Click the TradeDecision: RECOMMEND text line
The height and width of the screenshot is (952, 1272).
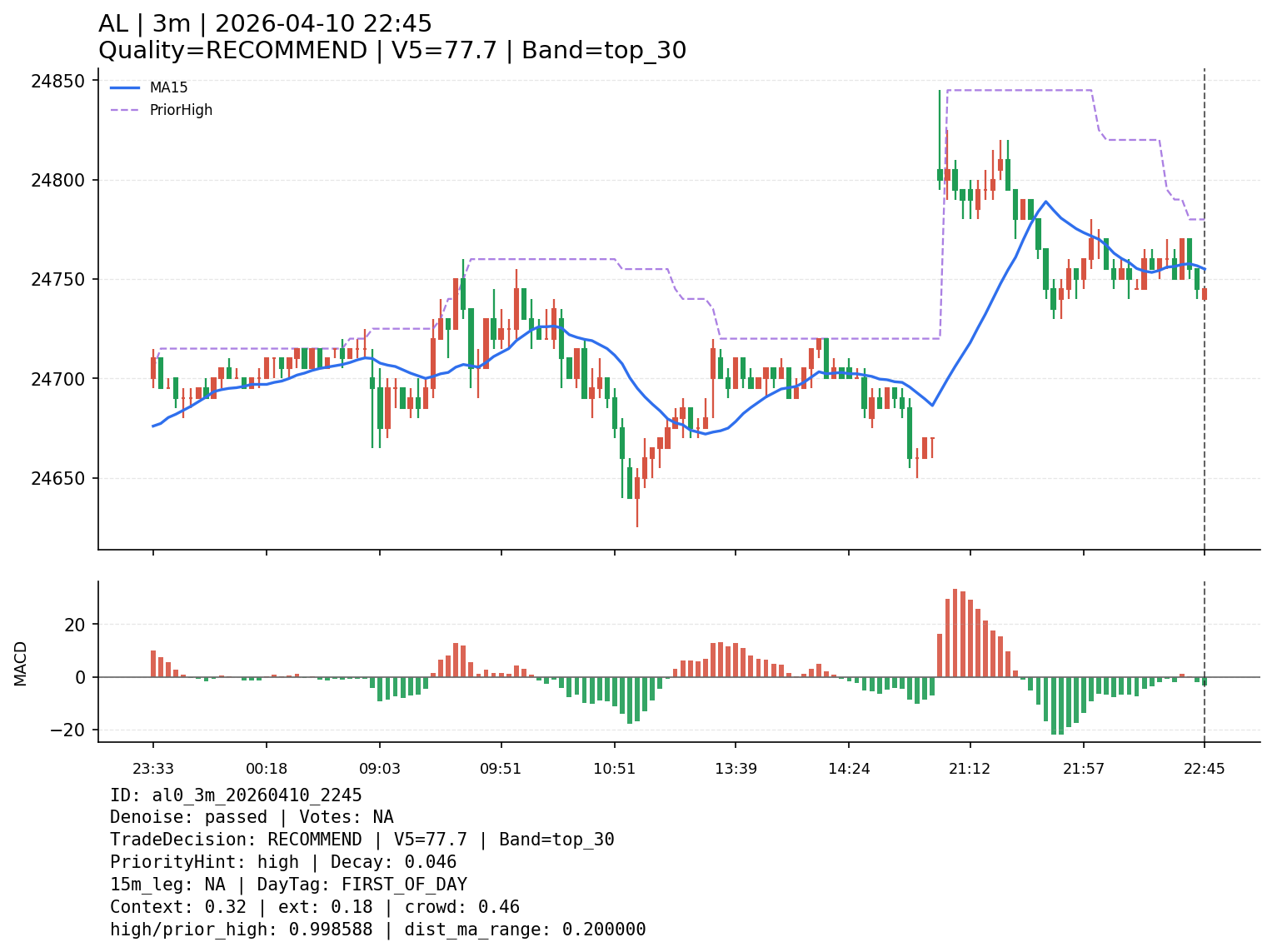(362, 840)
